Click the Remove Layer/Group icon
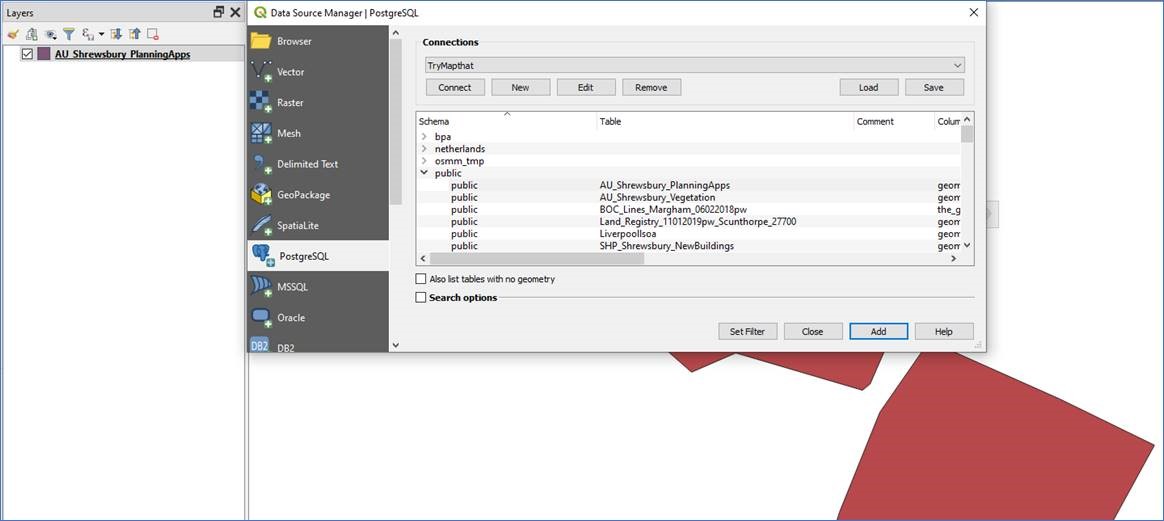The height and width of the screenshot is (521, 1164). 153,33
